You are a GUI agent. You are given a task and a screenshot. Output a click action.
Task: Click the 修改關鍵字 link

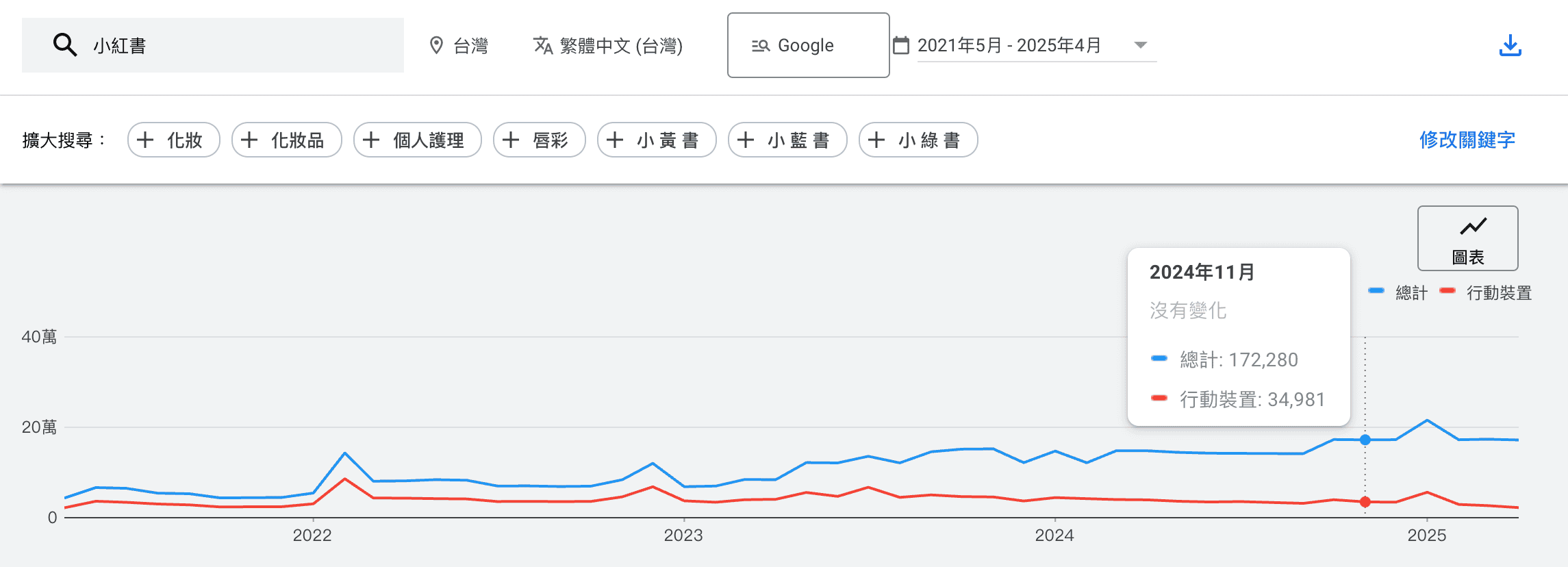pos(1467,140)
